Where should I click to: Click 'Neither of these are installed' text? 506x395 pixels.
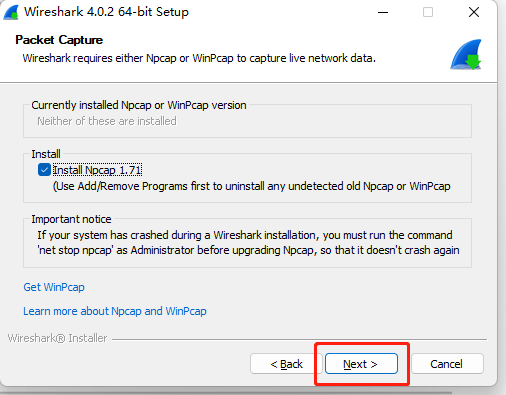pyautogui.click(x=107, y=121)
